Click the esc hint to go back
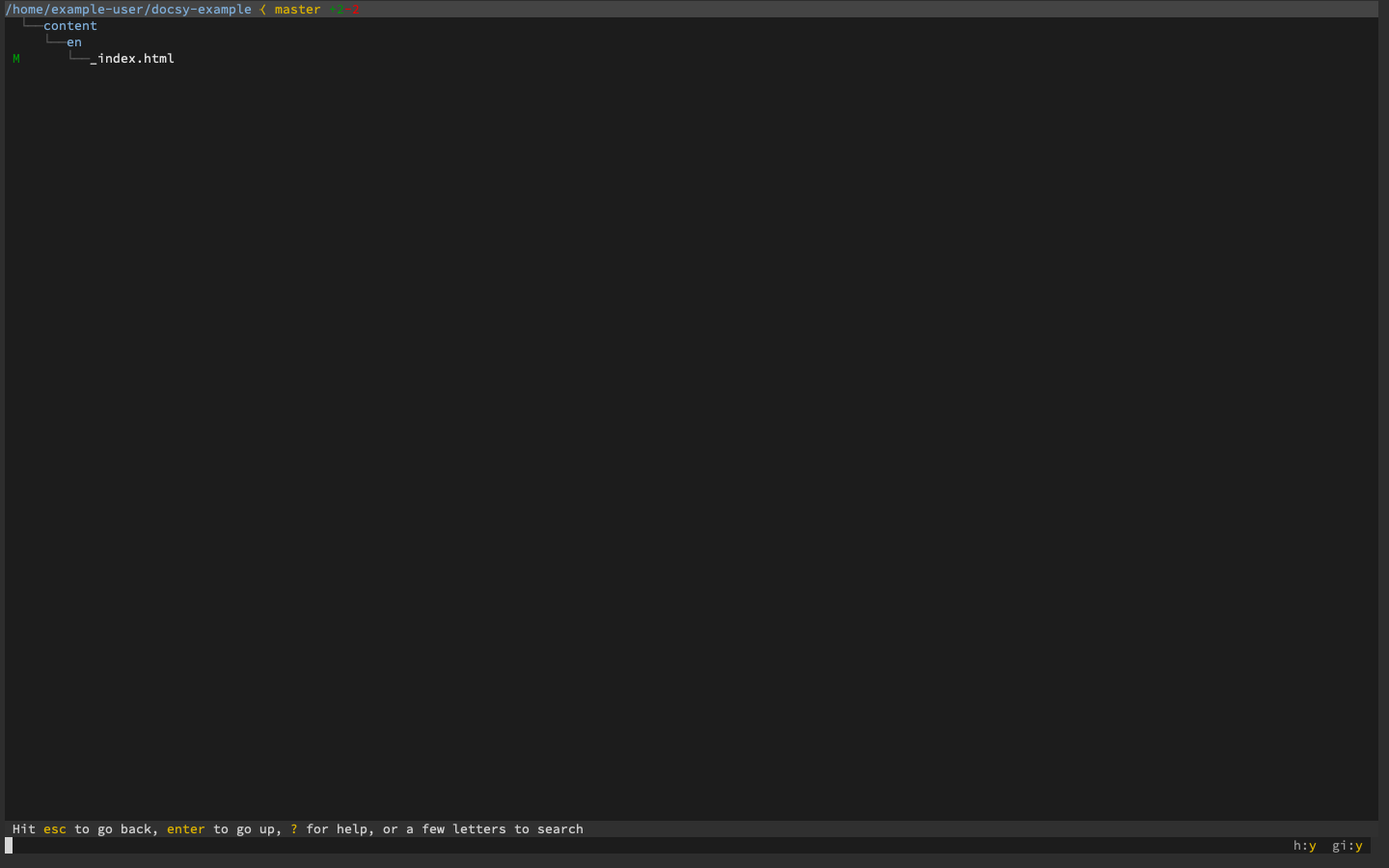The image size is (1389, 868). click(54, 828)
